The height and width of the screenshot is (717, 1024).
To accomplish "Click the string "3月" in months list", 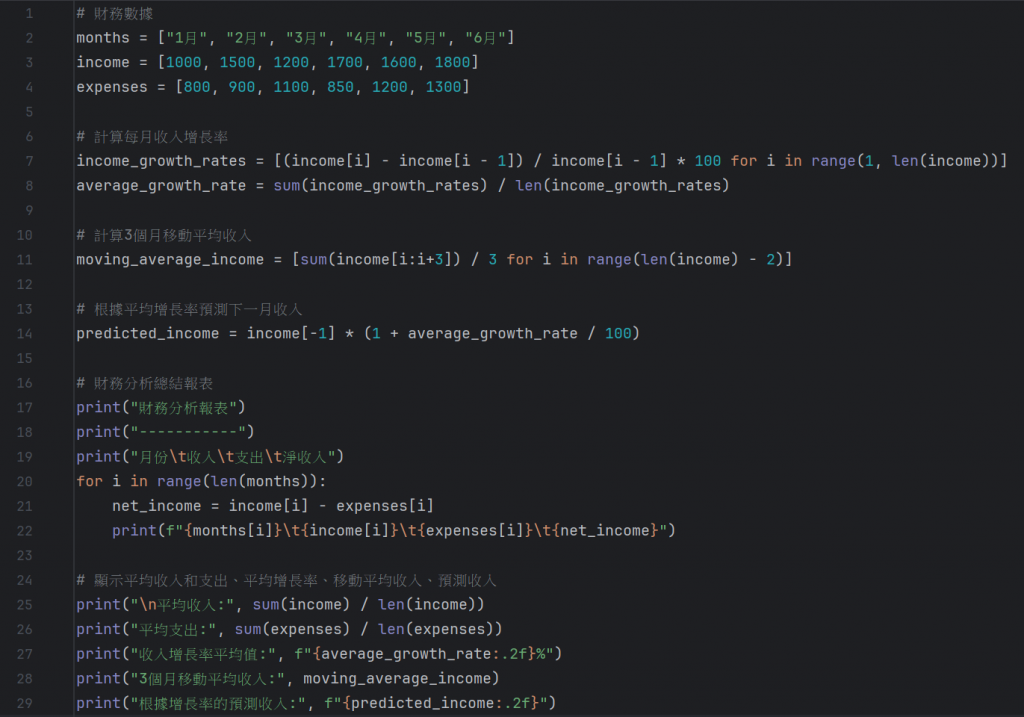I will [x=305, y=38].
